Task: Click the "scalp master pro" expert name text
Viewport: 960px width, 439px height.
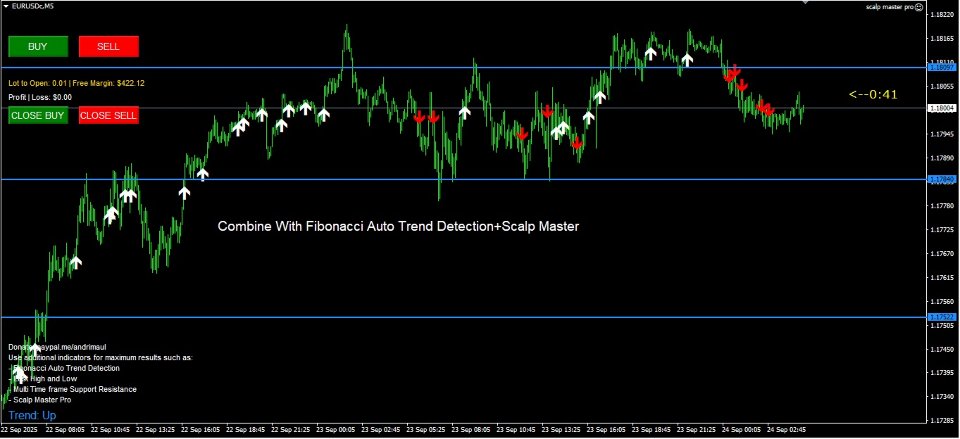Action: [x=890, y=7]
